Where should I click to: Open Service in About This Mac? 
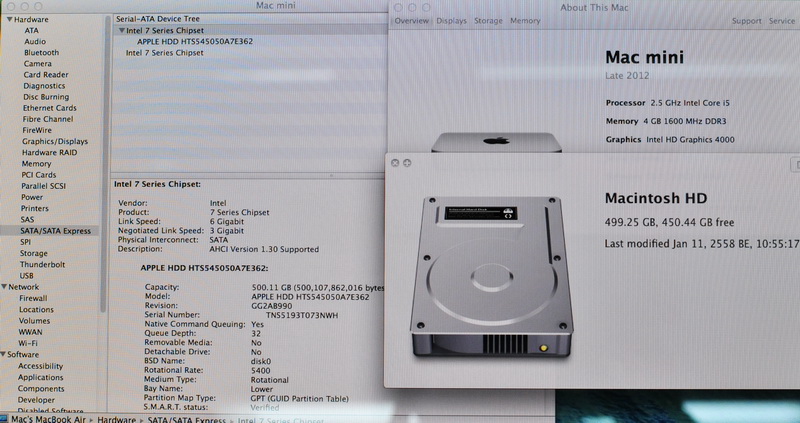point(782,21)
